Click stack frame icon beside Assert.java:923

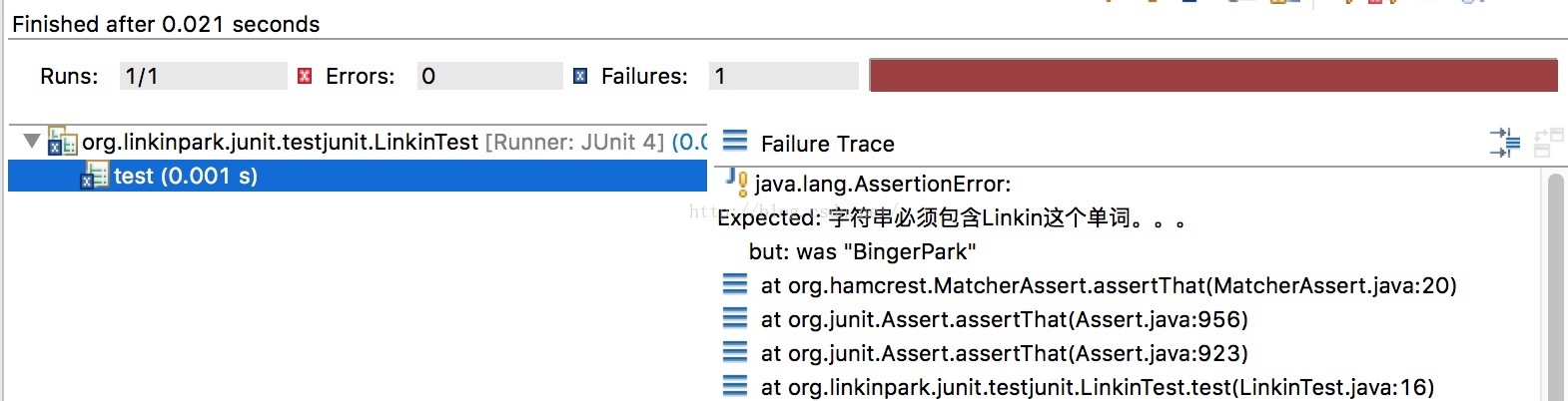[x=735, y=352]
